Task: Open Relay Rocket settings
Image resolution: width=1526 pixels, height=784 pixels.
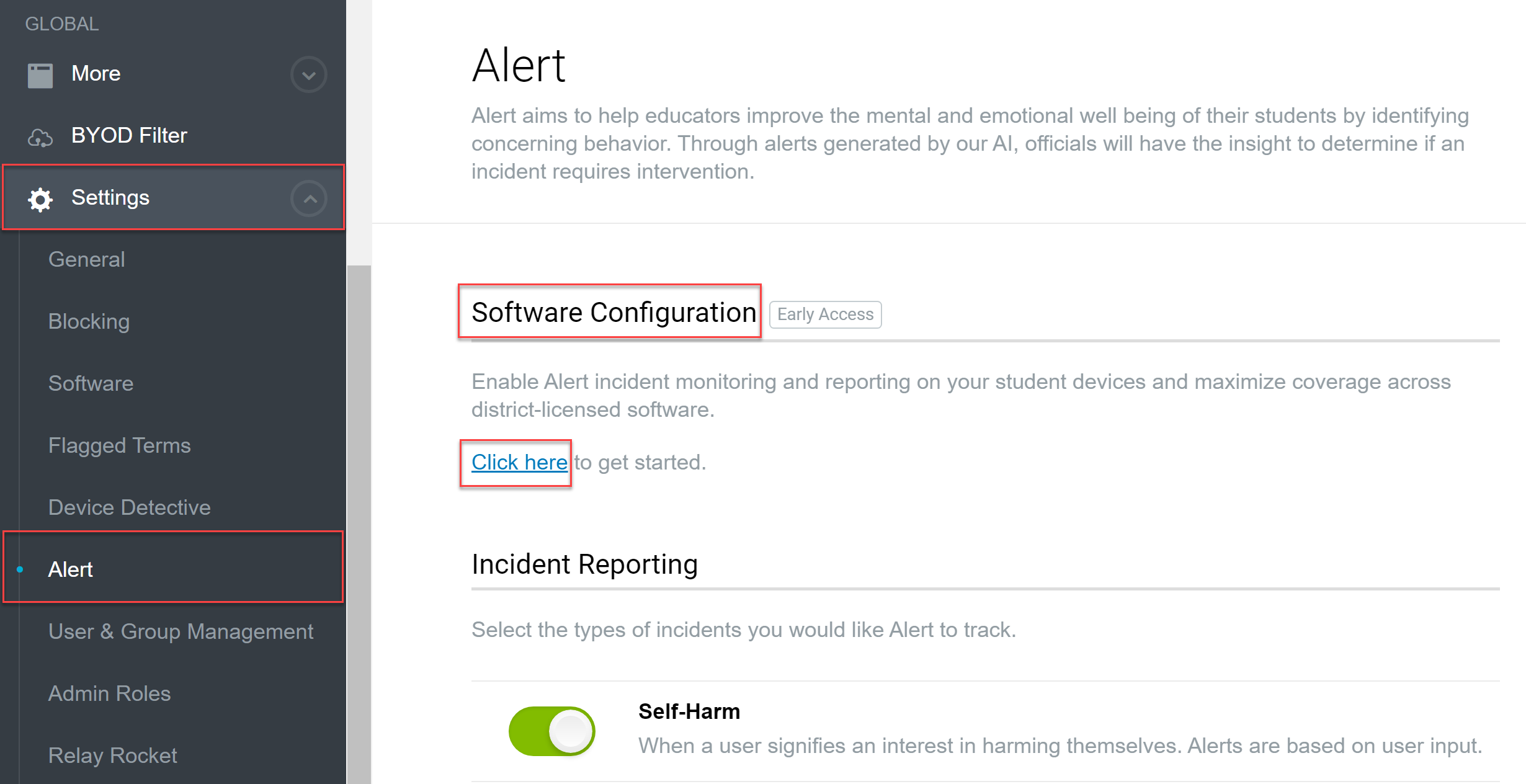Action: coord(112,755)
